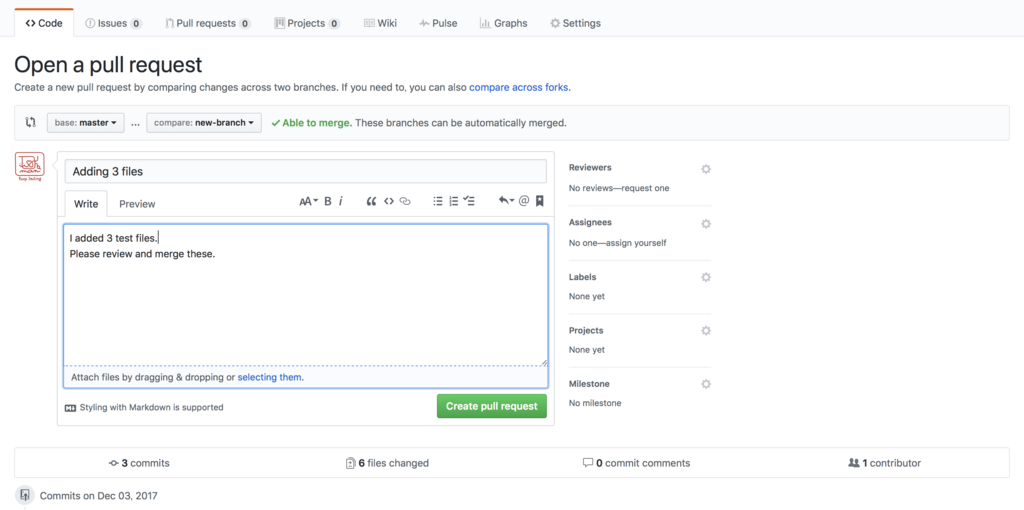This screenshot has height=510, width=1024.
Task: Insert a link
Action: click(405, 201)
